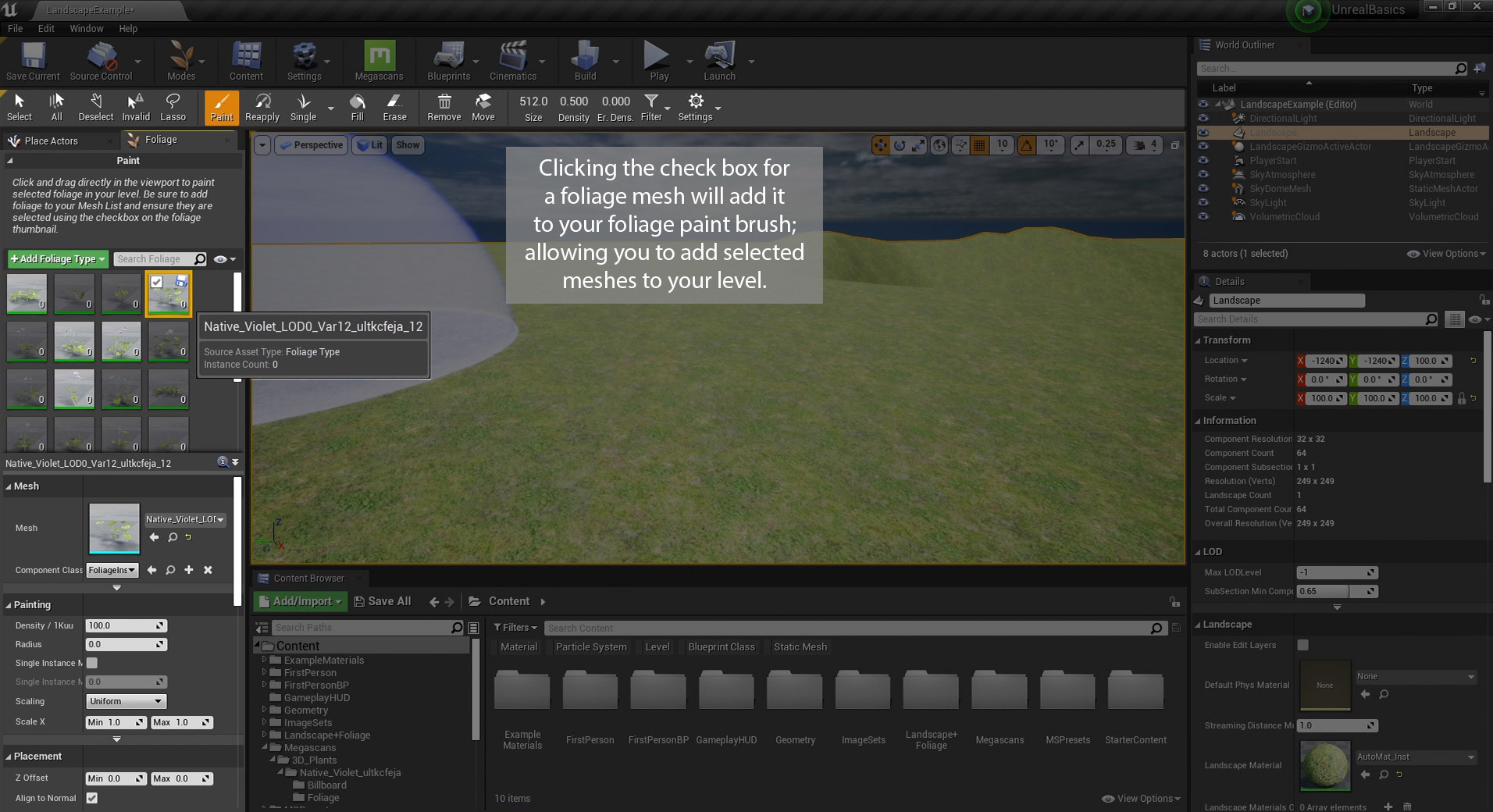Click the foliage Select All tool
Viewport: 1493px width, 812px height.
pyautogui.click(x=56, y=108)
